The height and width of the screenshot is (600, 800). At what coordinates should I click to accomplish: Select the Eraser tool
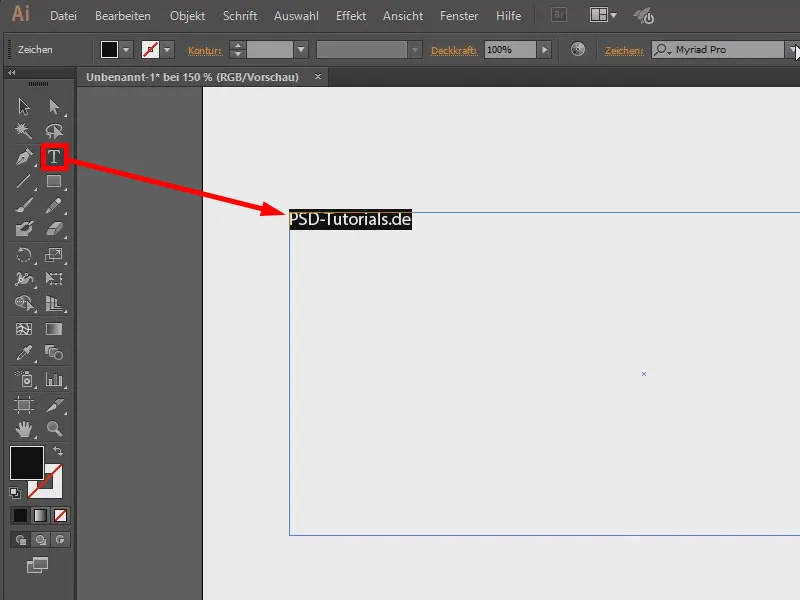click(x=54, y=229)
